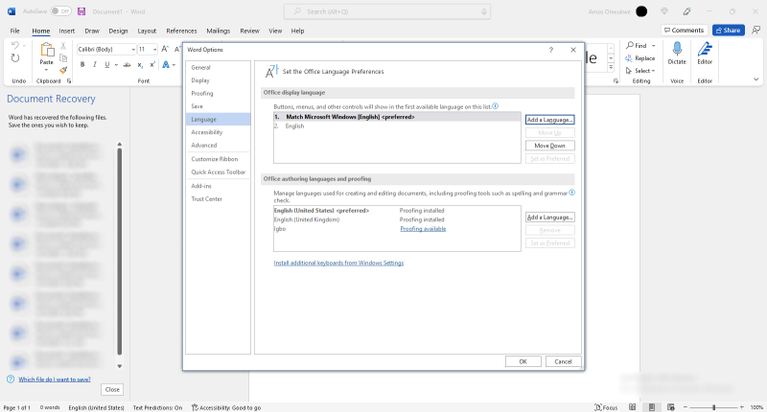
Task: Click Which file do I want to save link
Action: (54, 379)
